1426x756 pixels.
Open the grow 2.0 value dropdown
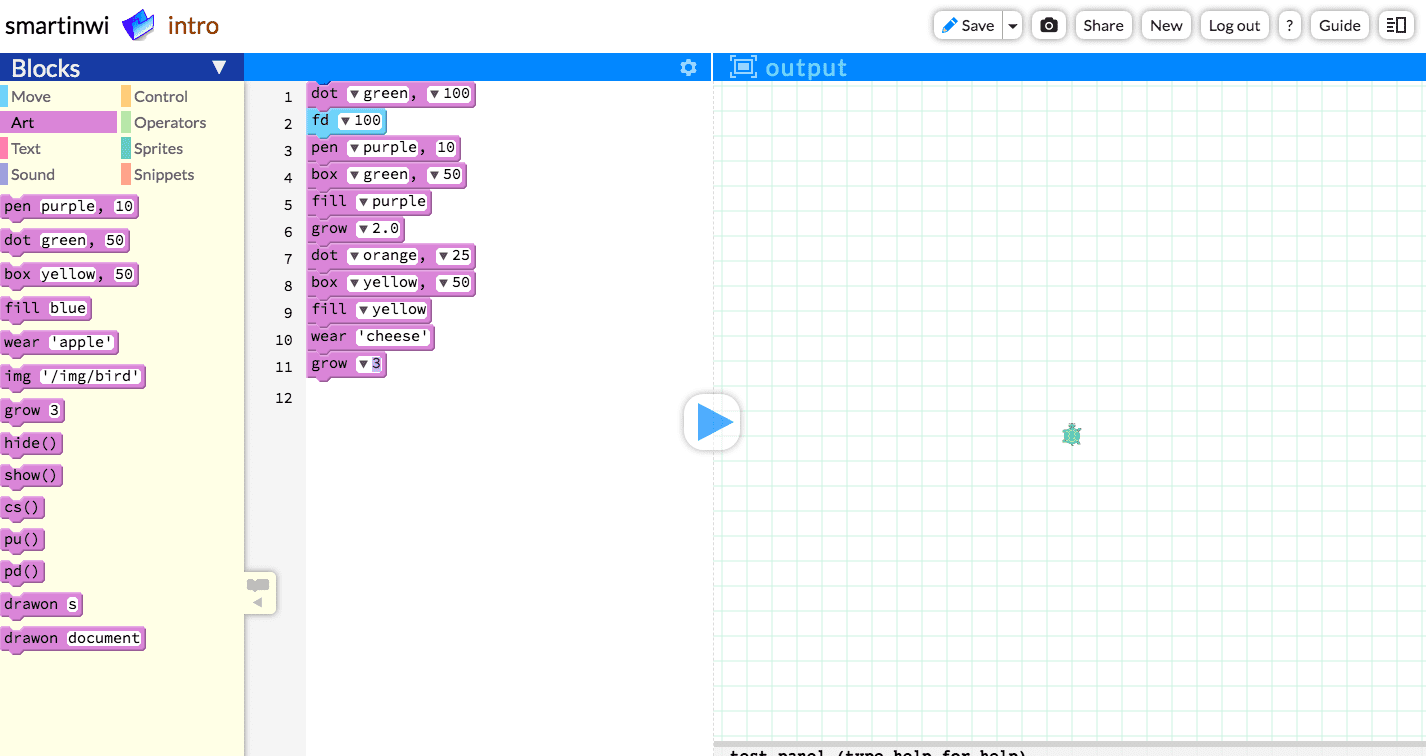tap(363, 229)
